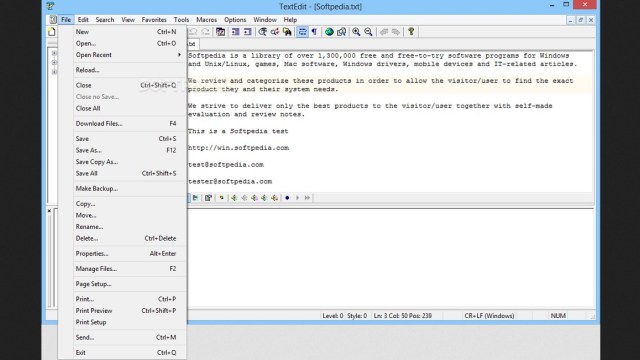Click the Zoom Out magnifier icon
Screen dimensions: 640x360
(369, 32)
